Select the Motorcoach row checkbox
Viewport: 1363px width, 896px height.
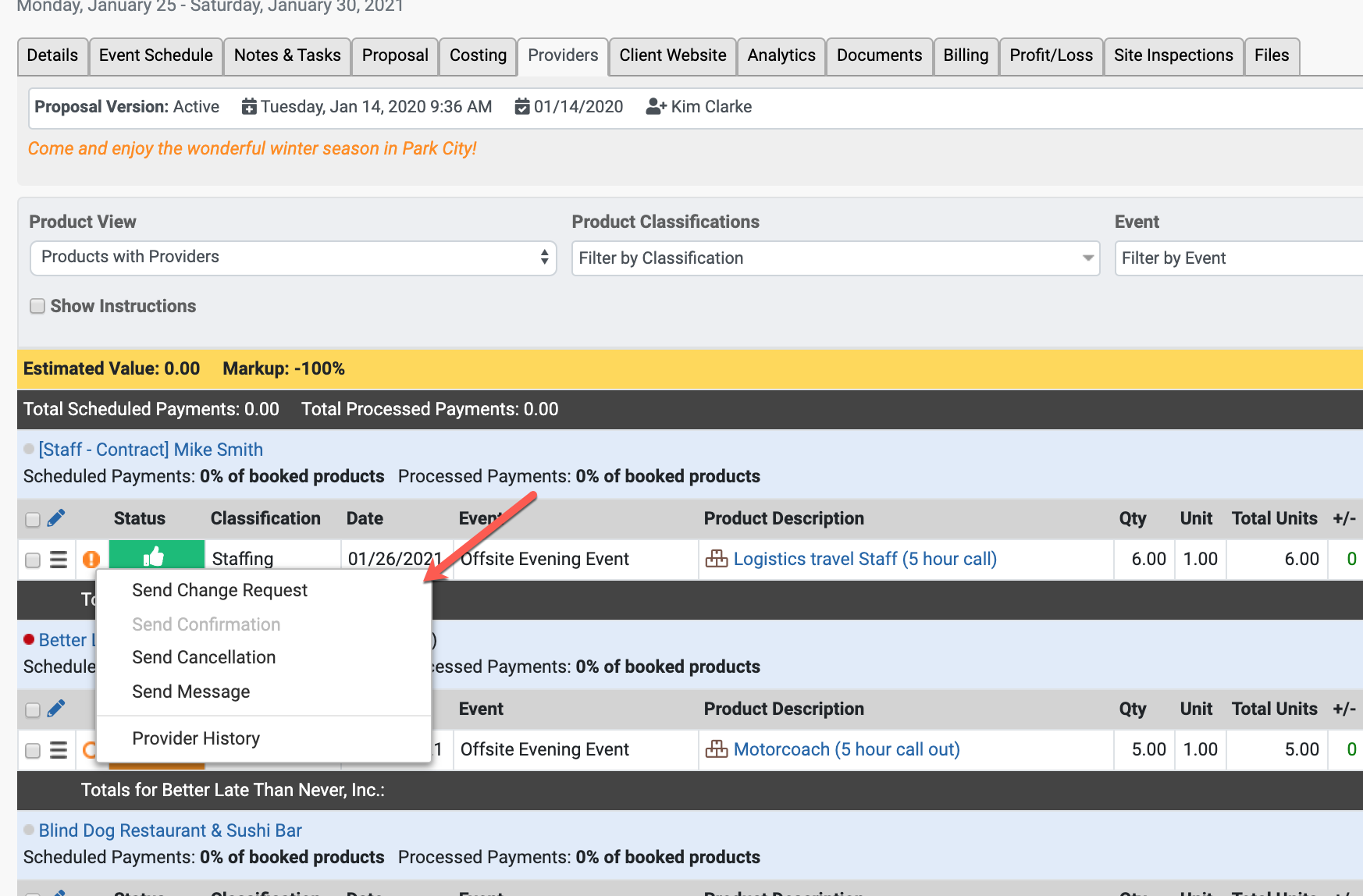pos(32,751)
